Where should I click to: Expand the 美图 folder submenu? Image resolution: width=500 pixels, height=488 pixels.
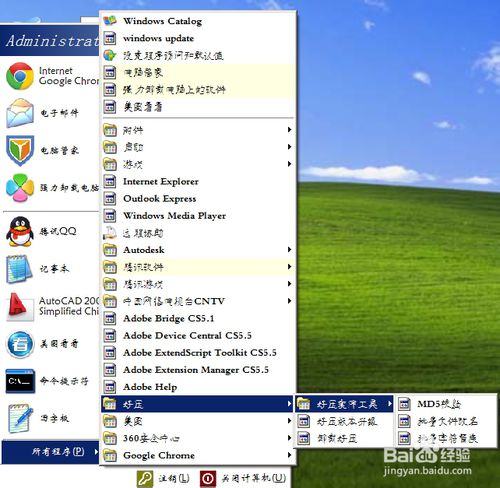coord(198,421)
